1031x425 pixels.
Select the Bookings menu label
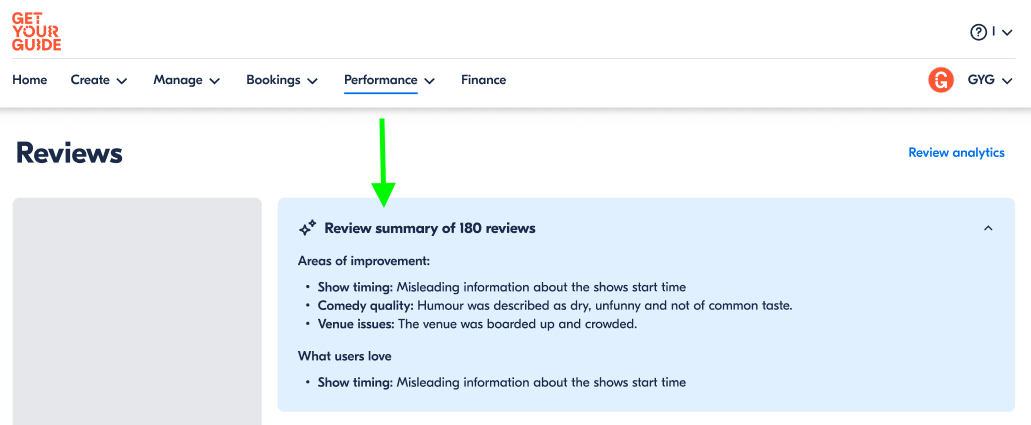(273, 80)
